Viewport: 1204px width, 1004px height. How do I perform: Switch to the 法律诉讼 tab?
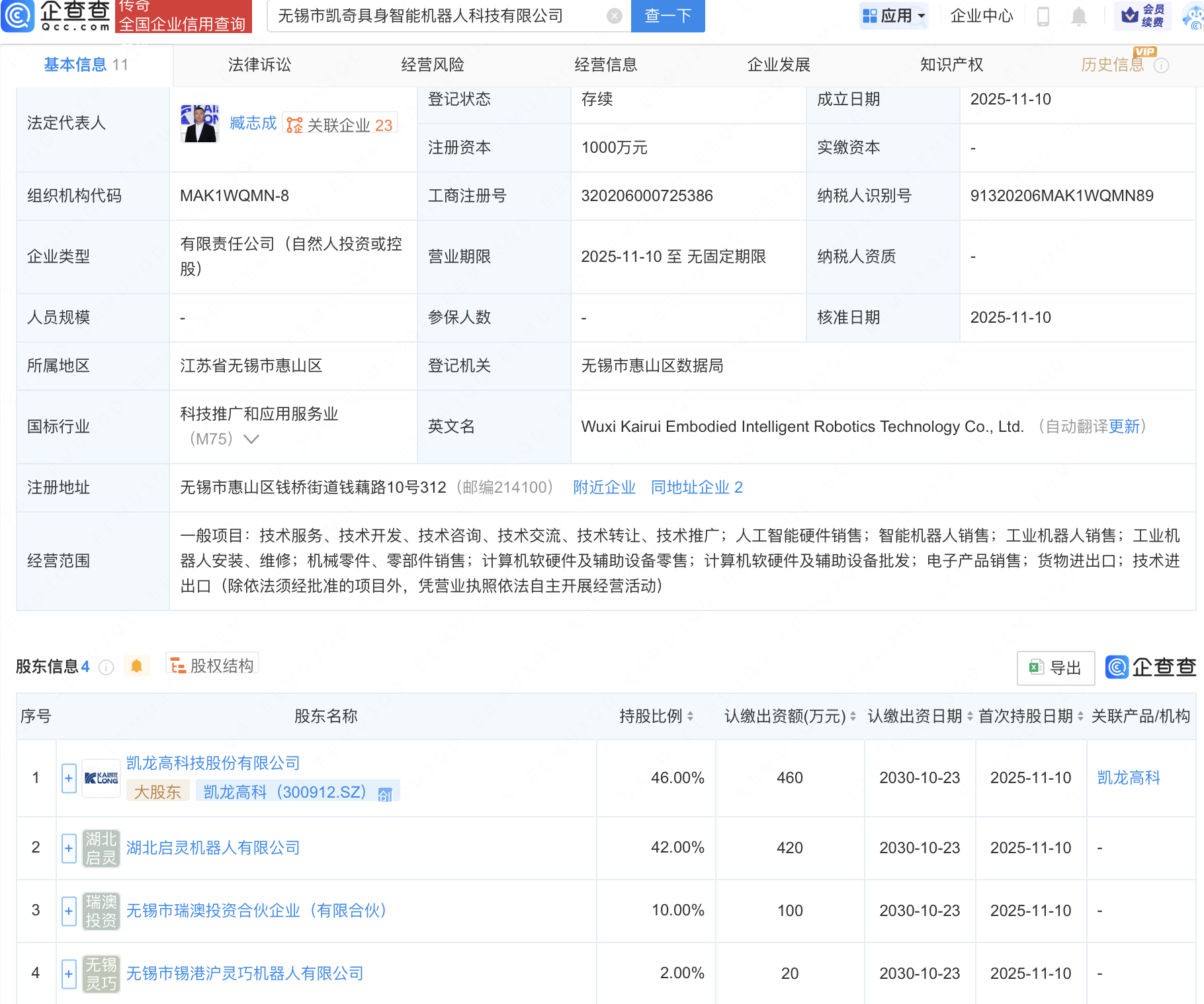point(259,65)
